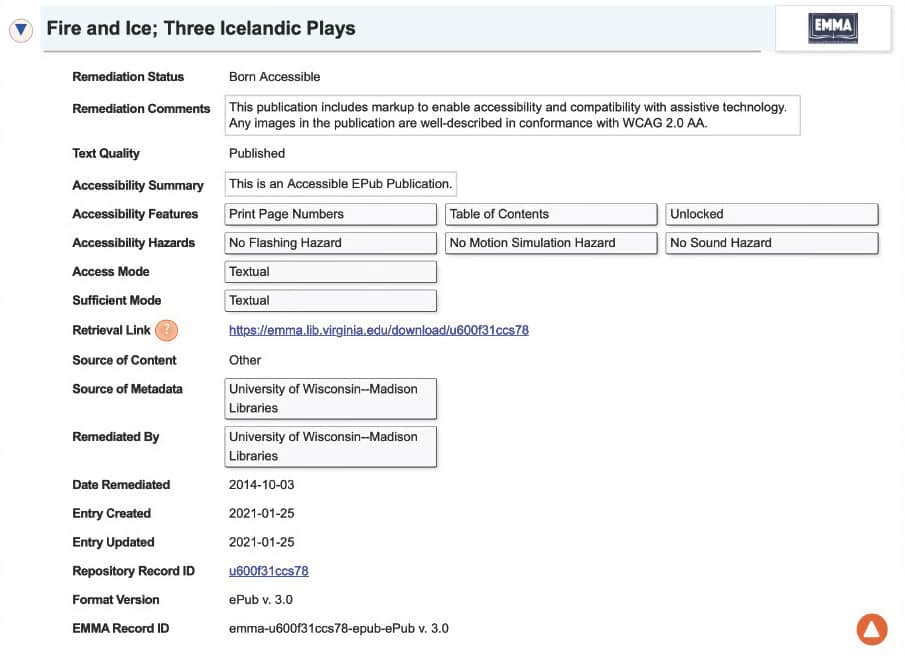Select the Table of Contents feature box
Screen dimensions: 905x659
pos(551,214)
